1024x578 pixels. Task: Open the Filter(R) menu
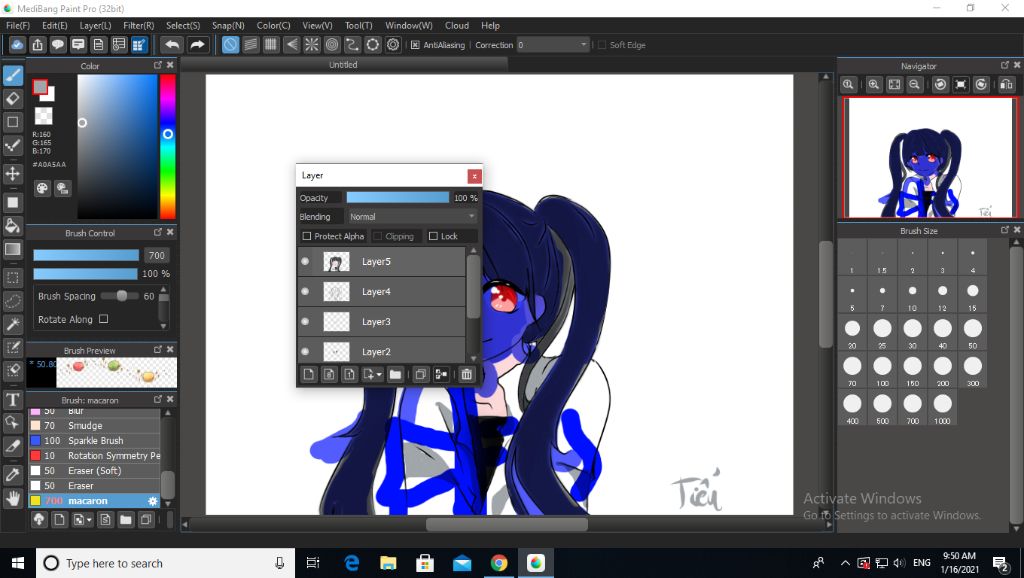point(138,25)
